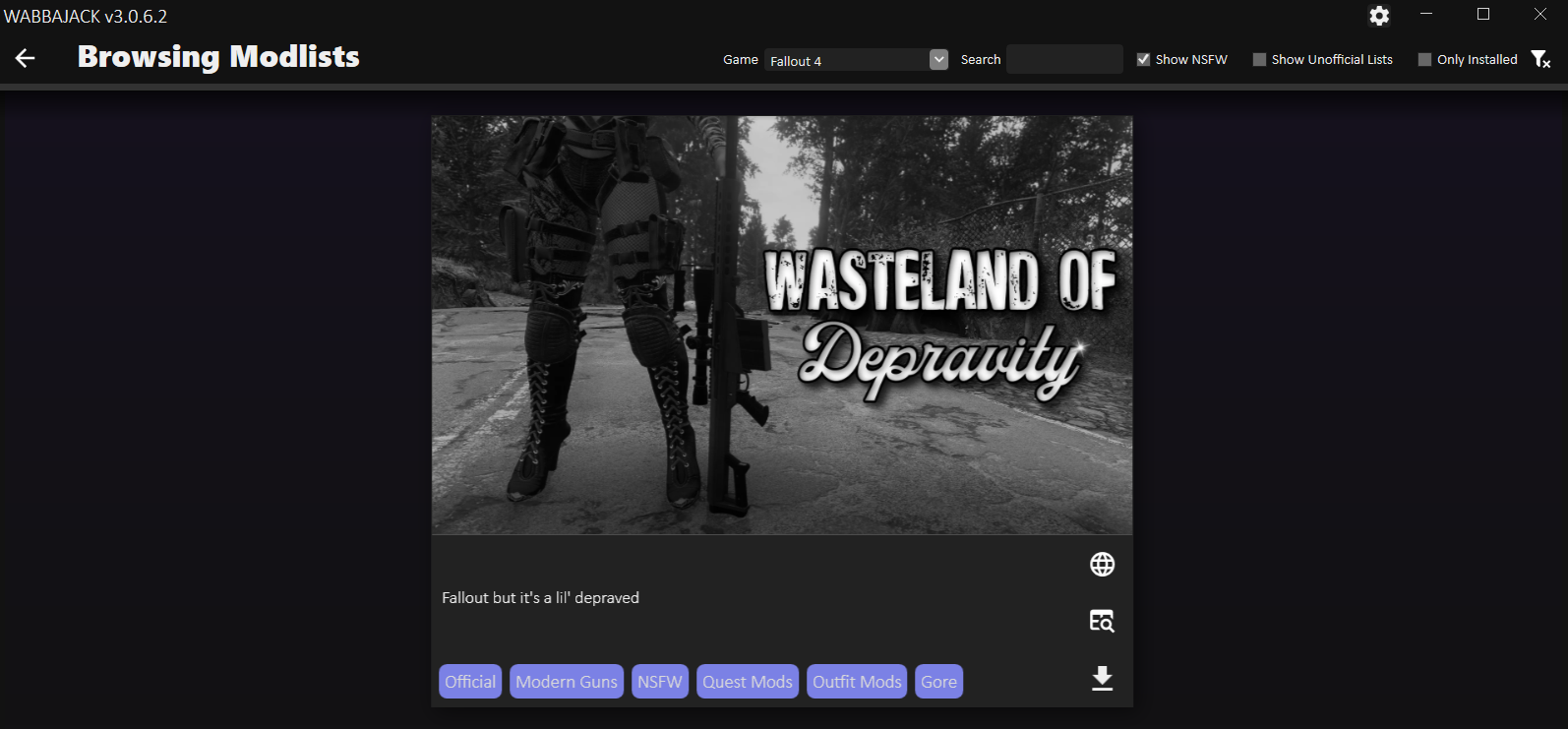1568x729 pixels.
Task: Select the Modern Guns tag
Action: (x=567, y=682)
